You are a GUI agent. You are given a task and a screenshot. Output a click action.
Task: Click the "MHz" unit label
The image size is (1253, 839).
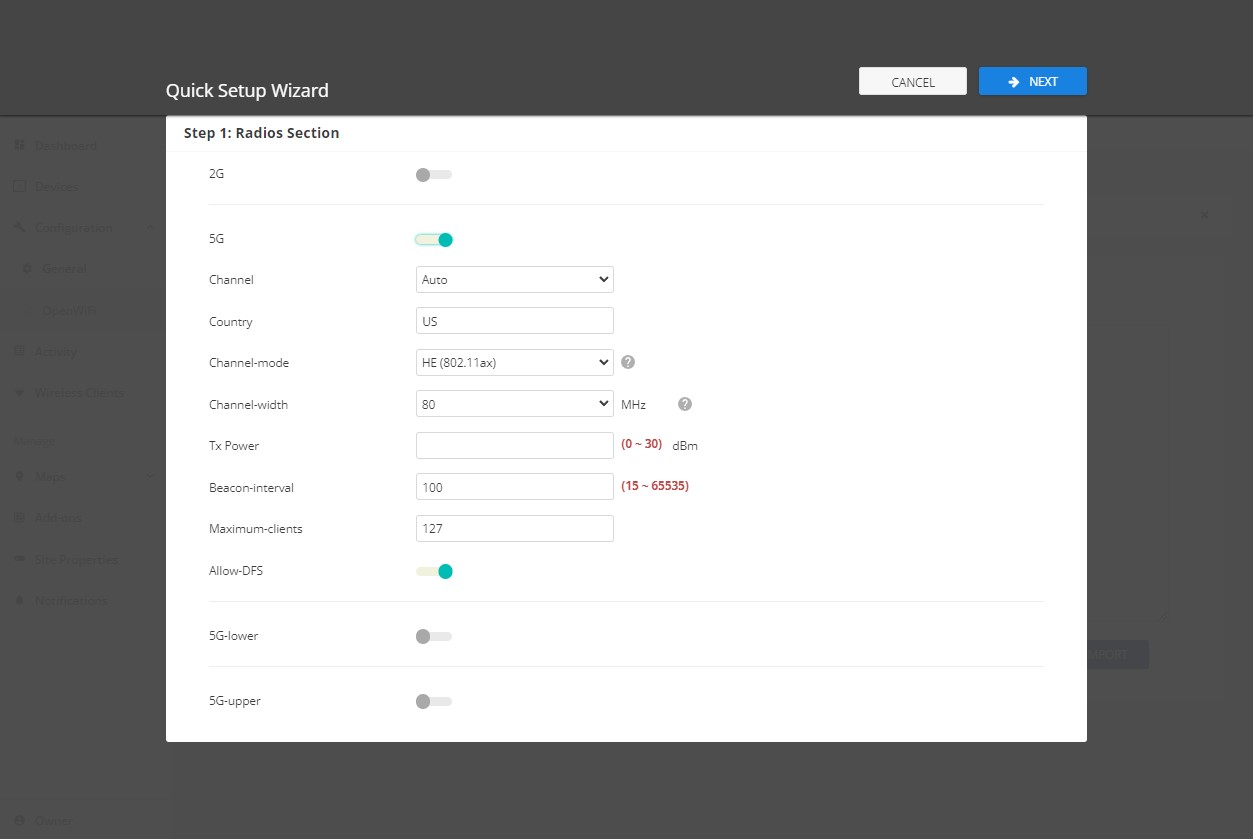pyautogui.click(x=634, y=405)
